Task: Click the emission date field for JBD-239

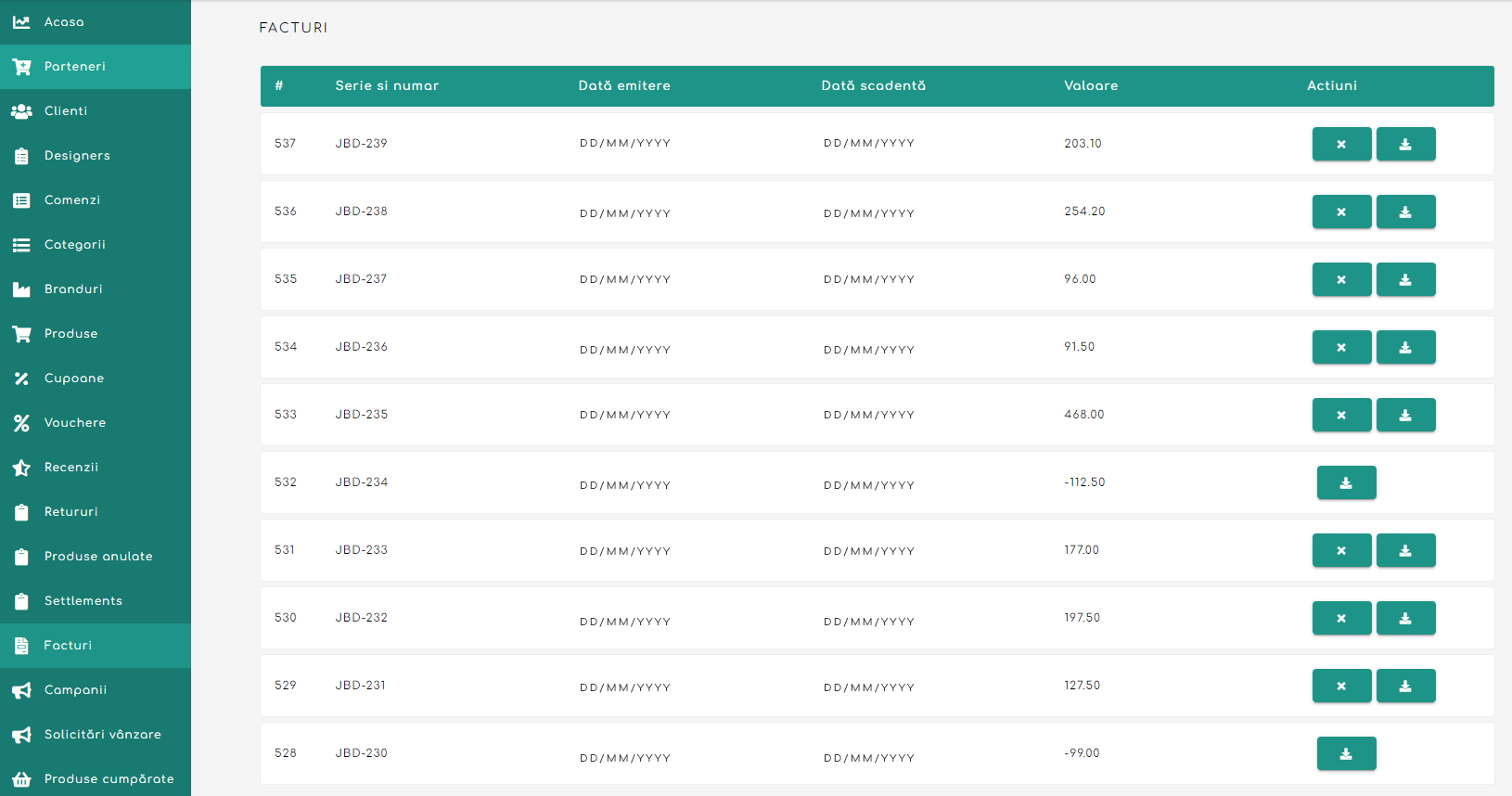Action: pyautogui.click(x=625, y=144)
